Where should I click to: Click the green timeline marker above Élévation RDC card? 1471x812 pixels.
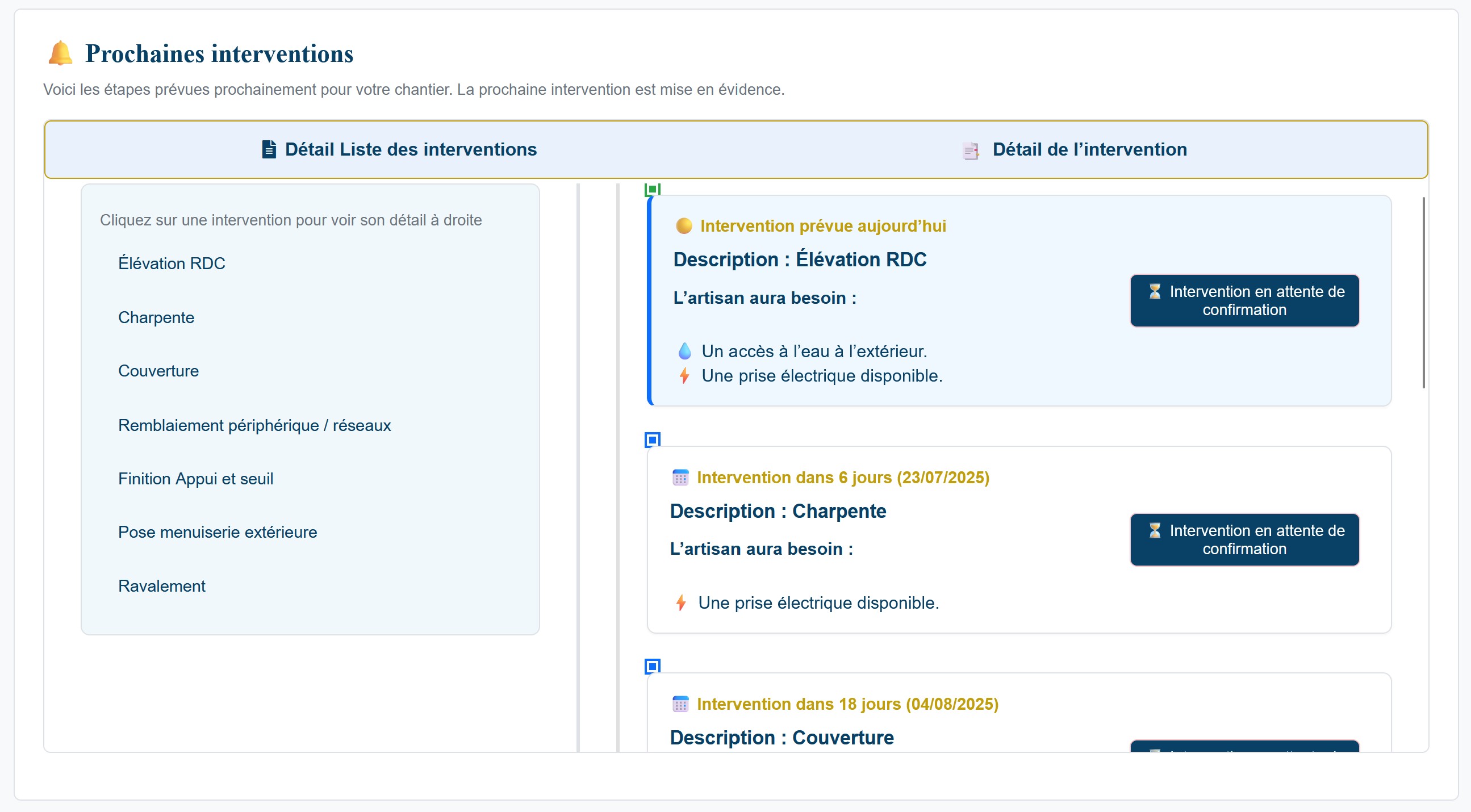(653, 189)
